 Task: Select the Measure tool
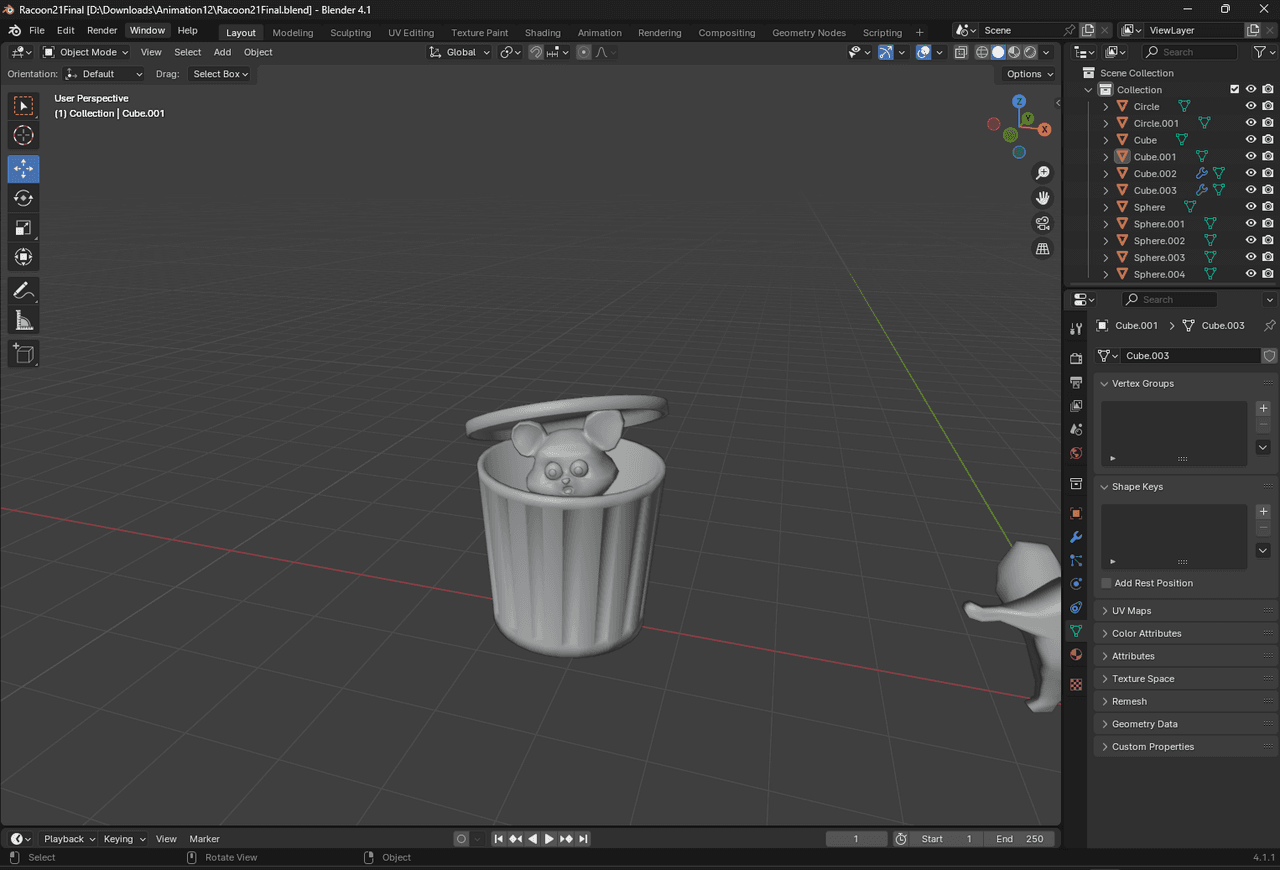(24, 320)
